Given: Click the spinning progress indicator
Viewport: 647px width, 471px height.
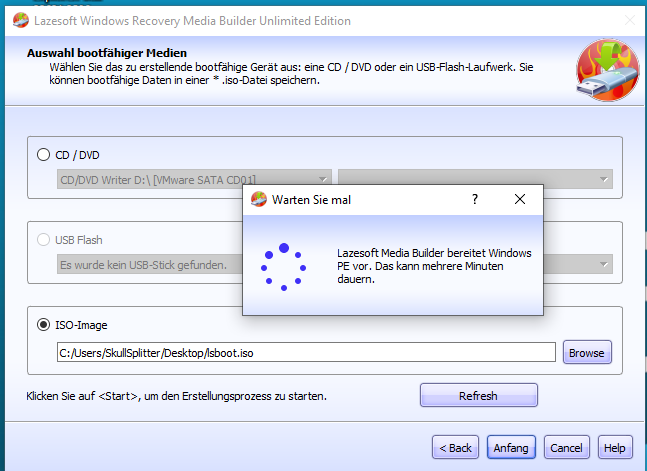Looking at the screenshot, I should [x=283, y=267].
